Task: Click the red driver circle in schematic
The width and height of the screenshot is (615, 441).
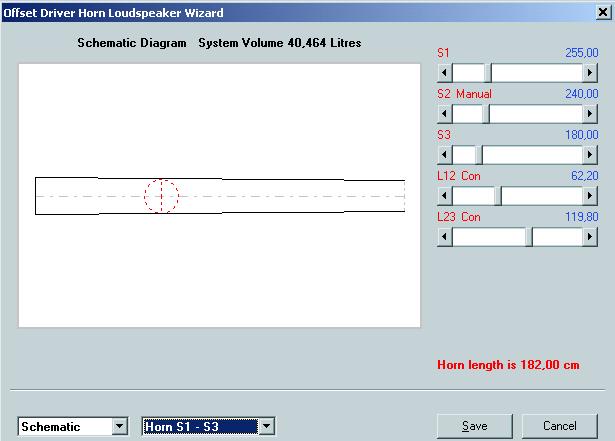Action: (x=161, y=196)
